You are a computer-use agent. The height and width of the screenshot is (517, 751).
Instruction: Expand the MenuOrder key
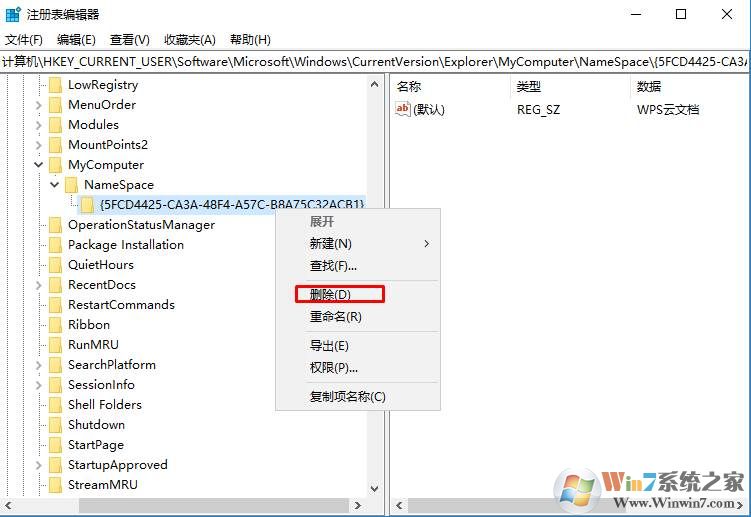tap(39, 105)
